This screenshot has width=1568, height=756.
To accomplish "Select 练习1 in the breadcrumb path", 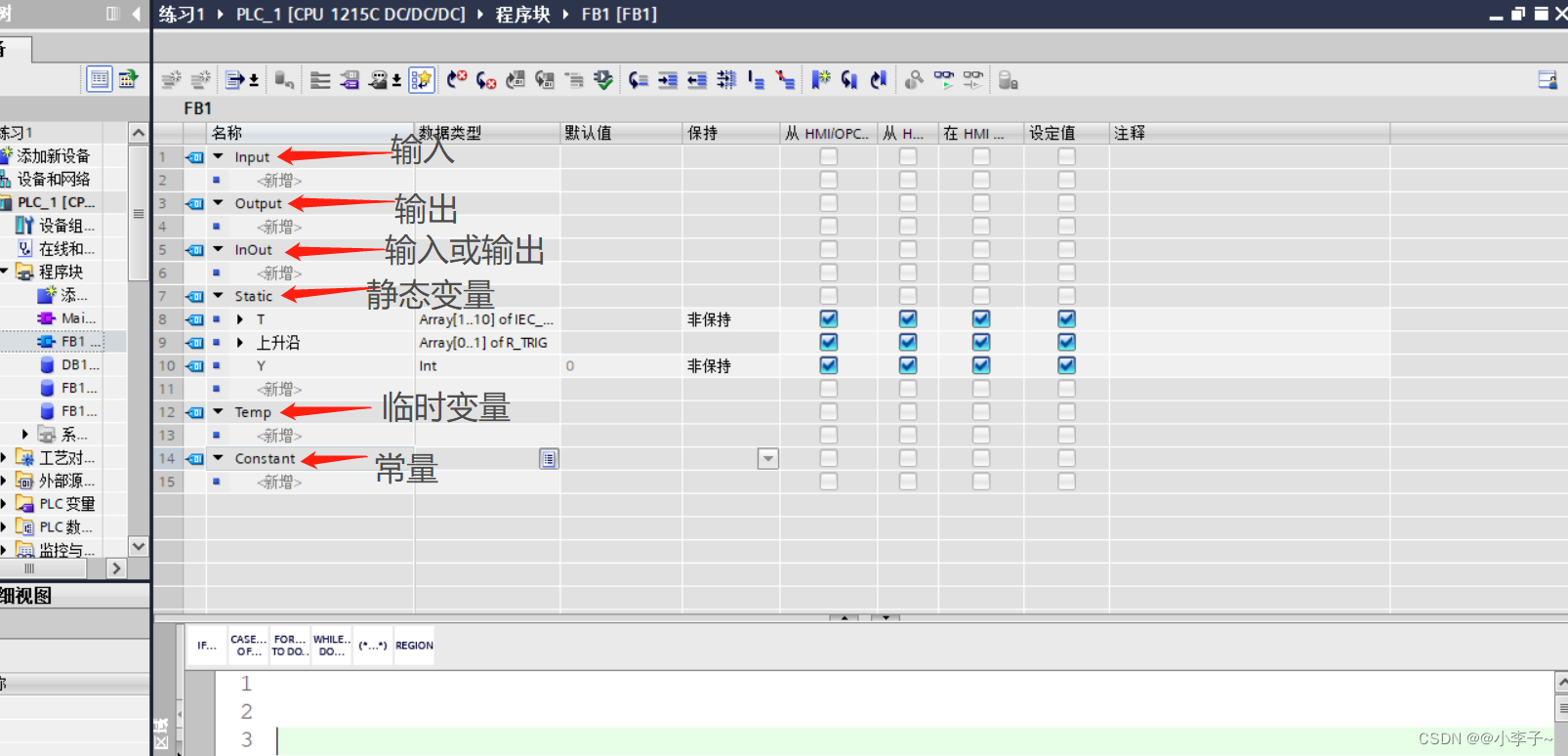I will (182, 15).
